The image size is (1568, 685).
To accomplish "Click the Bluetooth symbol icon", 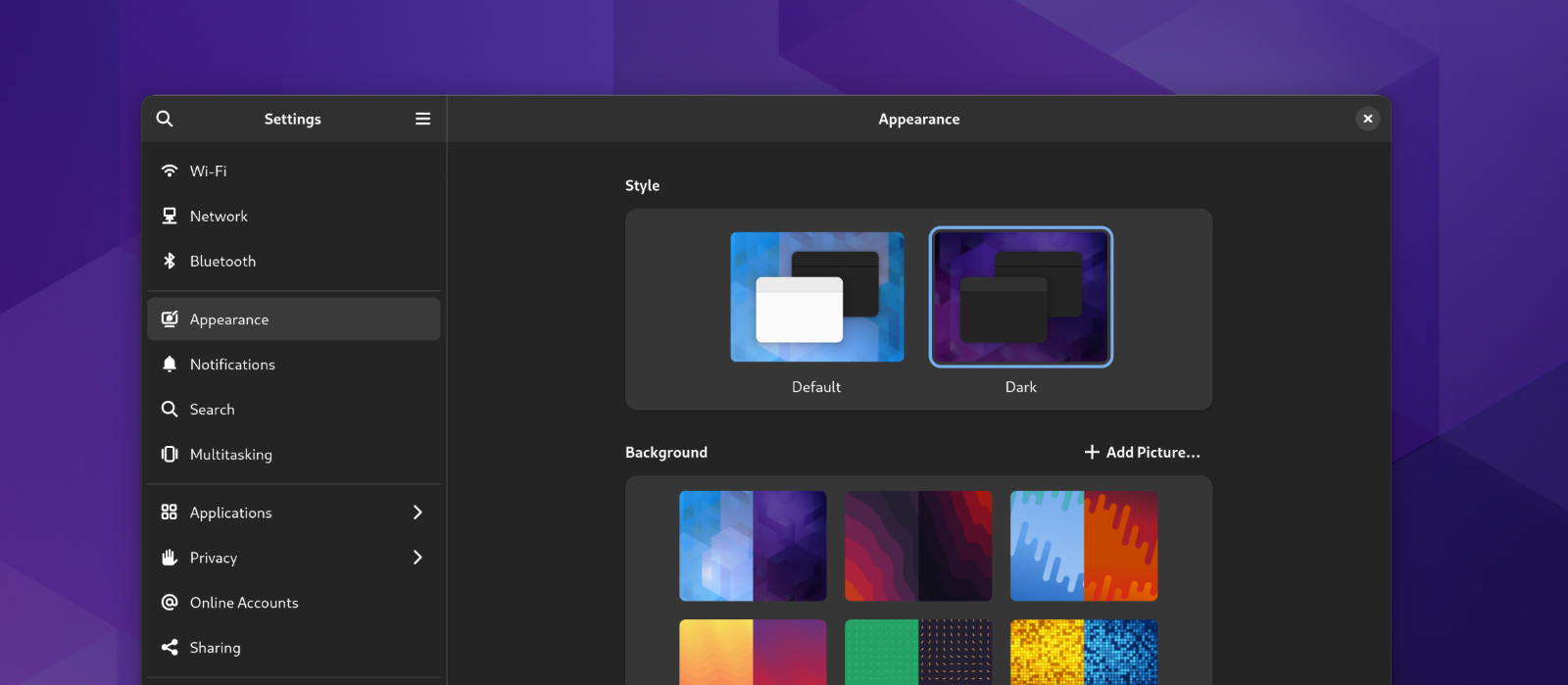I will (x=170, y=261).
